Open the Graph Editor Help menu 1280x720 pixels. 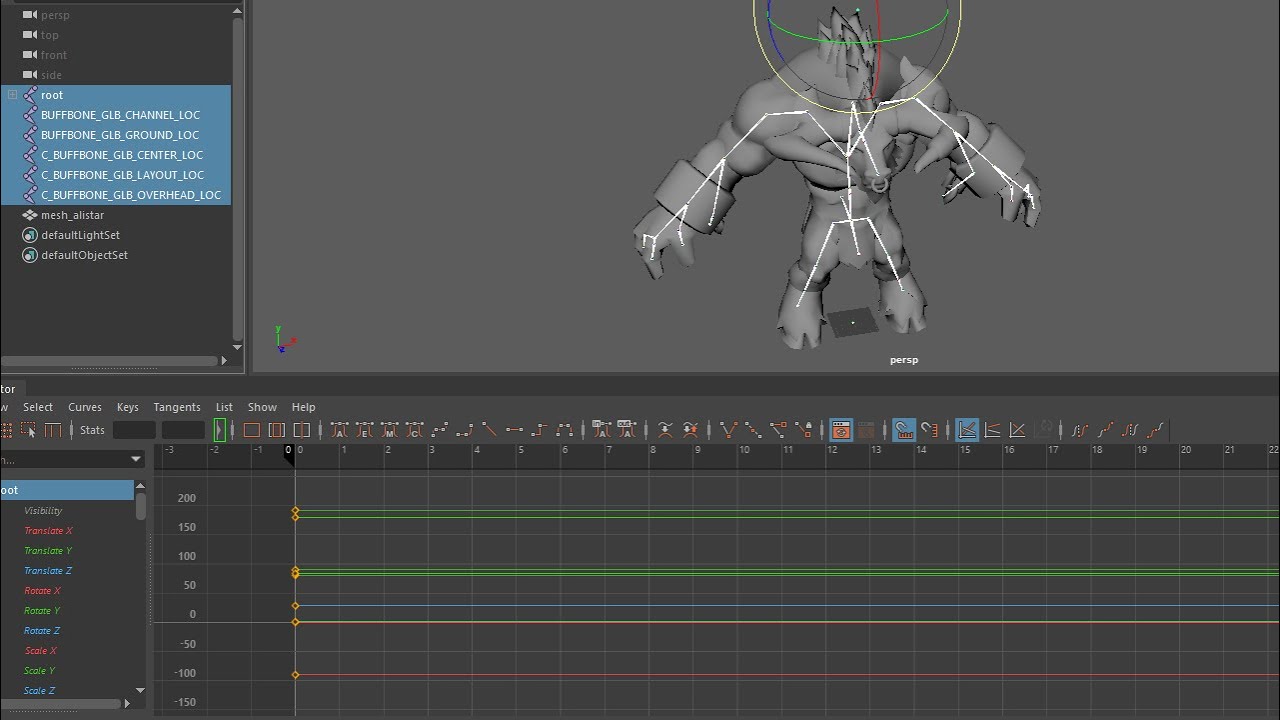coord(303,407)
